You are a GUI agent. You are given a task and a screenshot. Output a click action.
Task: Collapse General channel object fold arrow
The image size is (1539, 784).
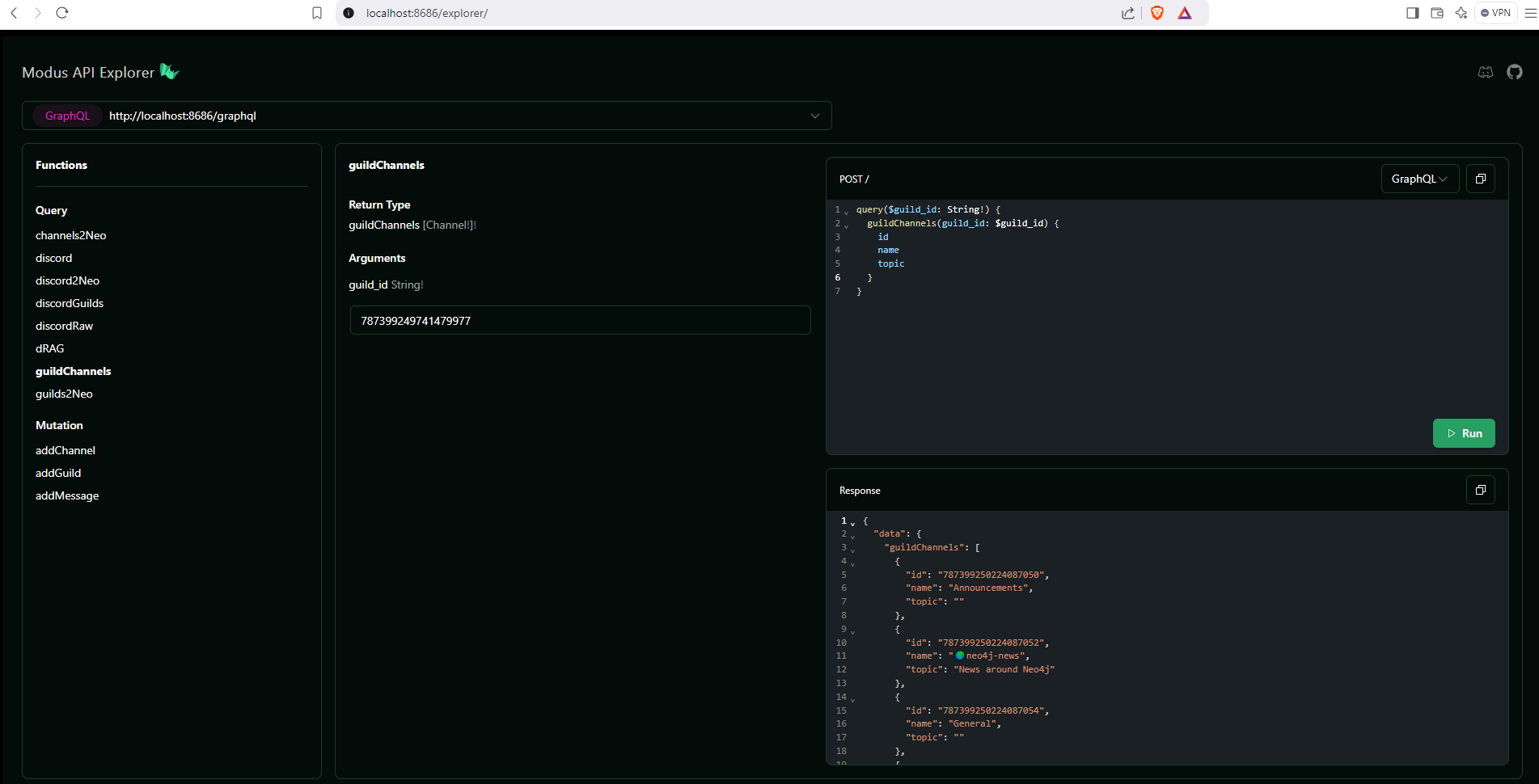[852, 699]
